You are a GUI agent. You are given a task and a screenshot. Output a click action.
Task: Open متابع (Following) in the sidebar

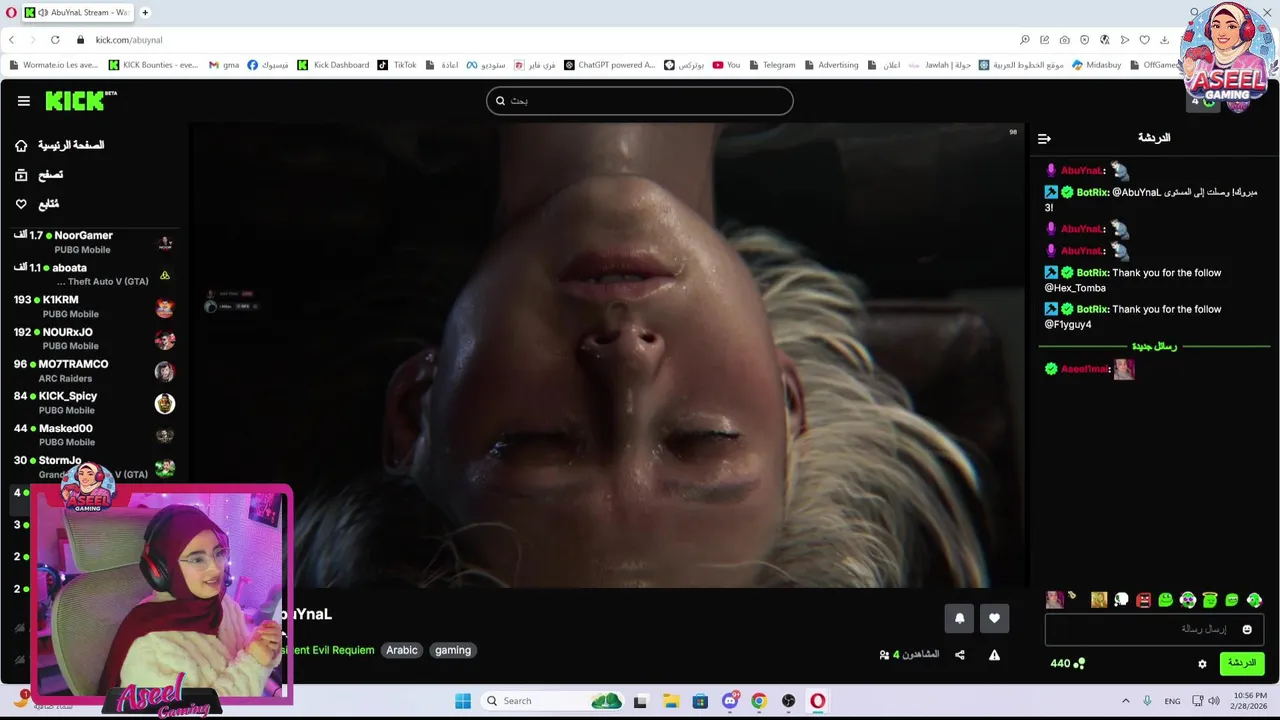click(x=37, y=204)
